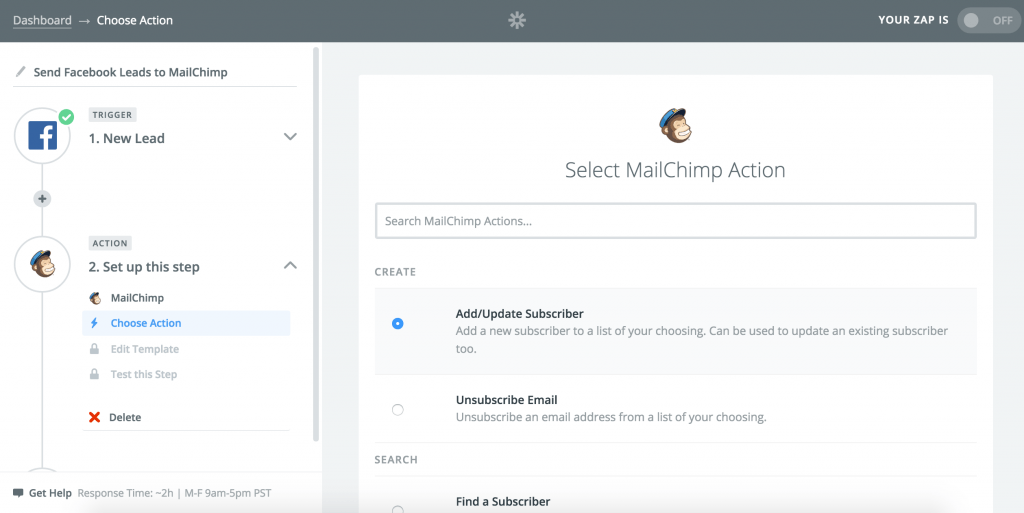Go to the MailChimp substep

click(x=137, y=298)
